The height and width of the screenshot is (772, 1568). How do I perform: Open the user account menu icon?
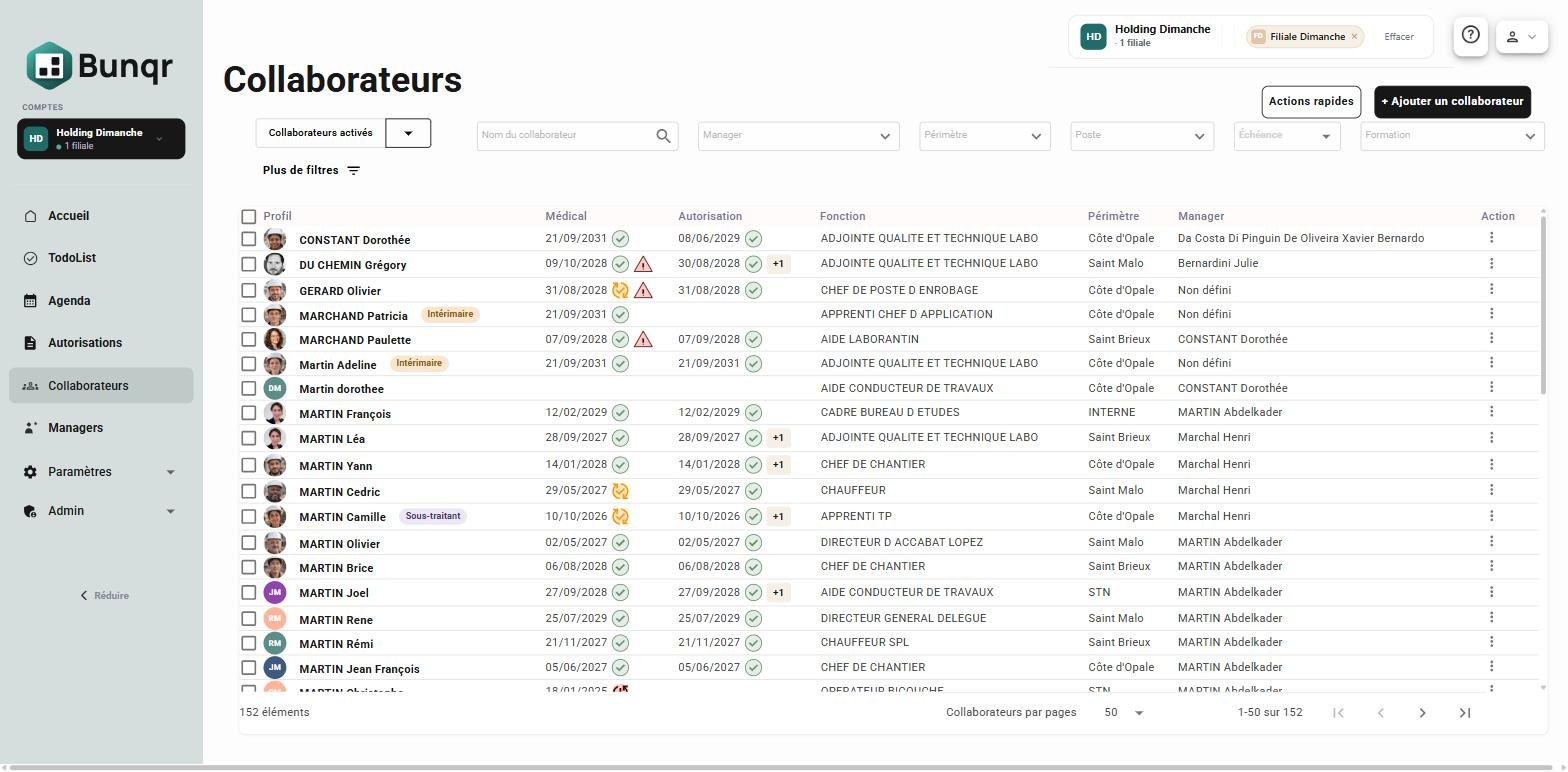pyautogui.click(x=1521, y=37)
